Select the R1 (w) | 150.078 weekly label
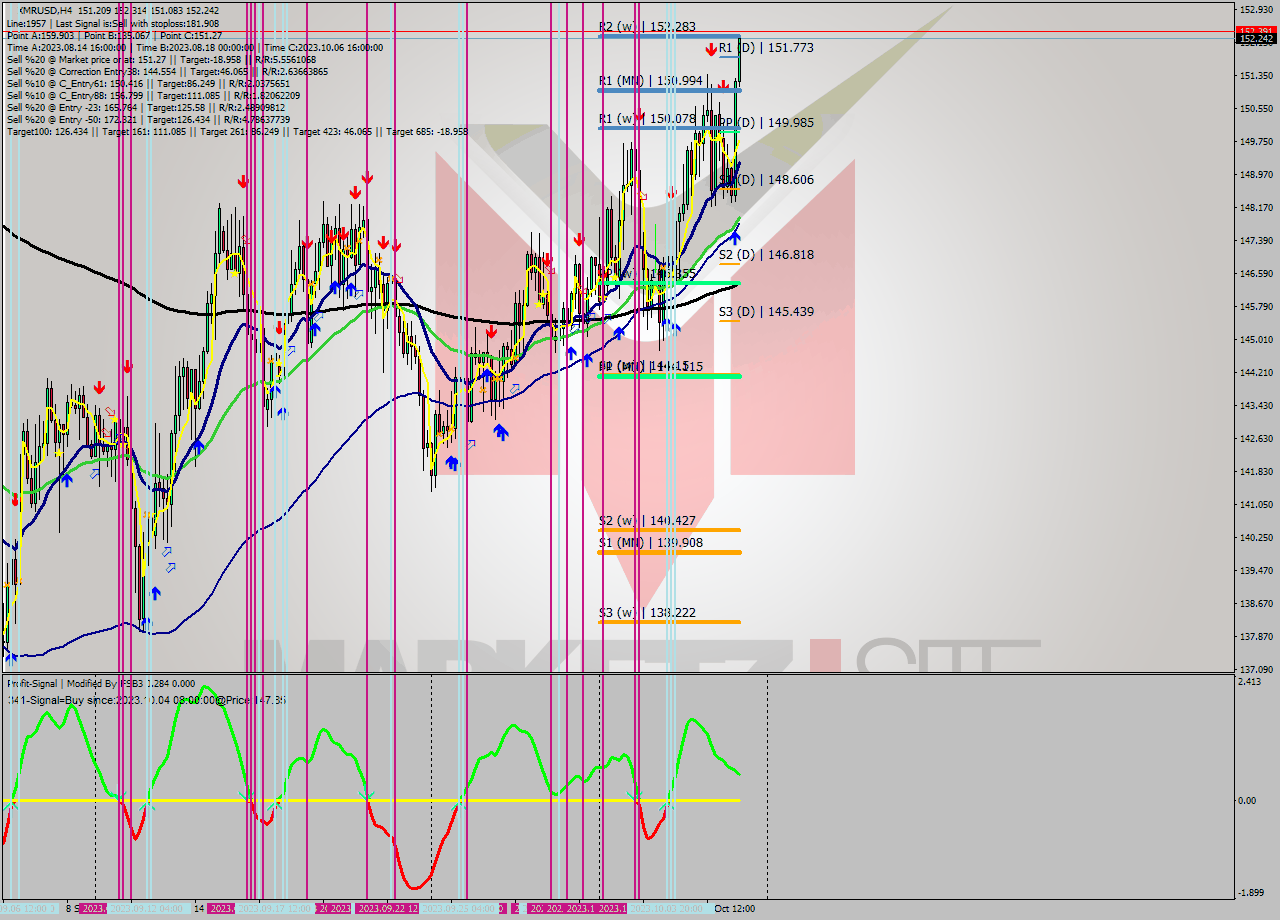This screenshot has width=1280, height=920. [647, 119]
